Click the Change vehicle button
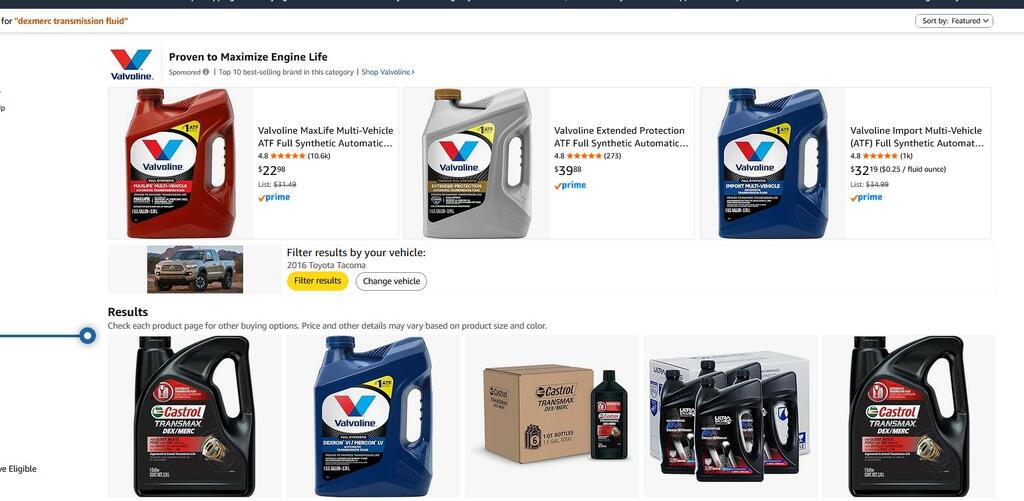The width and height of the screenshot is (1024, 501). [x=391, y=282]
